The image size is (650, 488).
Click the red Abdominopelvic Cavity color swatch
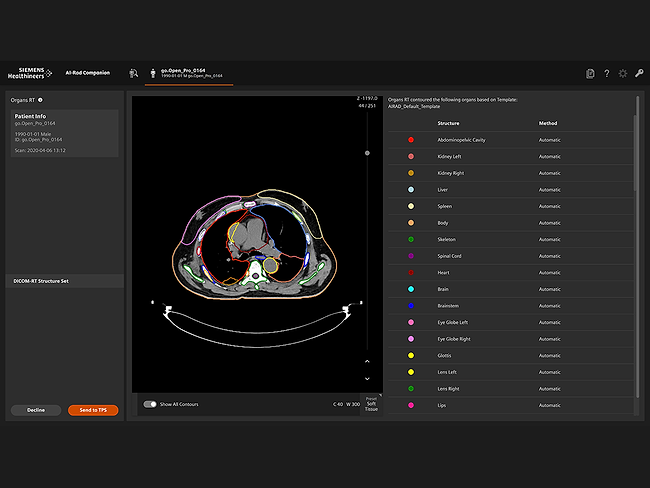(411, 140)
